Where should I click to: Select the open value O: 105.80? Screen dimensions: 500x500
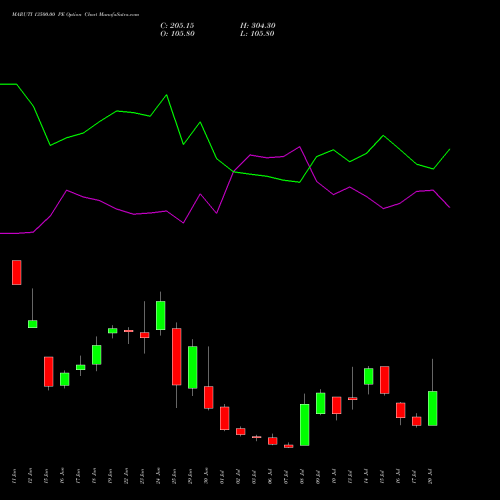(x=177, y=34)
